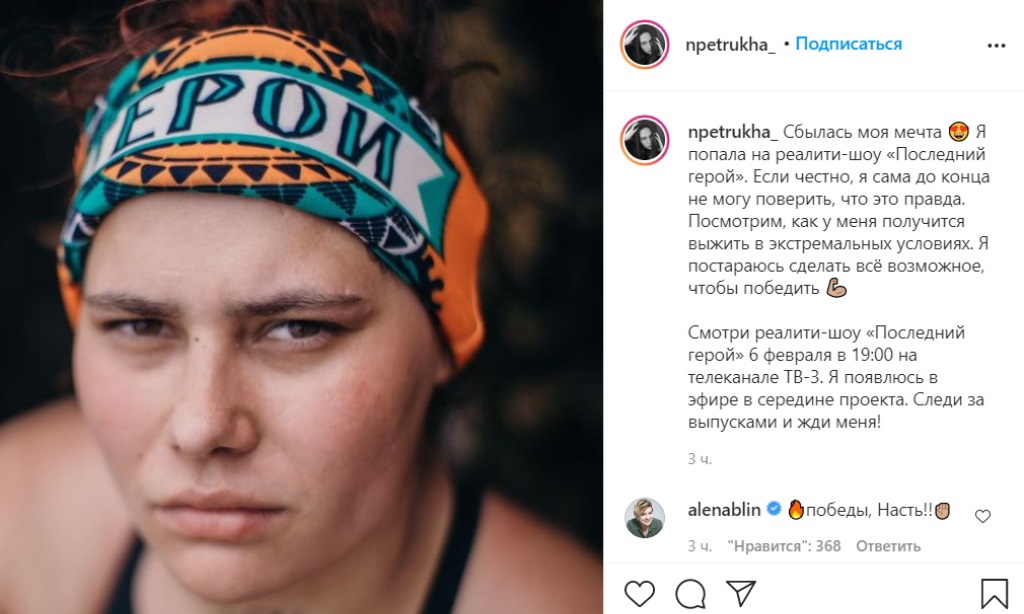
Task: Open comments via the speech bubble icon
Action: click(690, 593)
